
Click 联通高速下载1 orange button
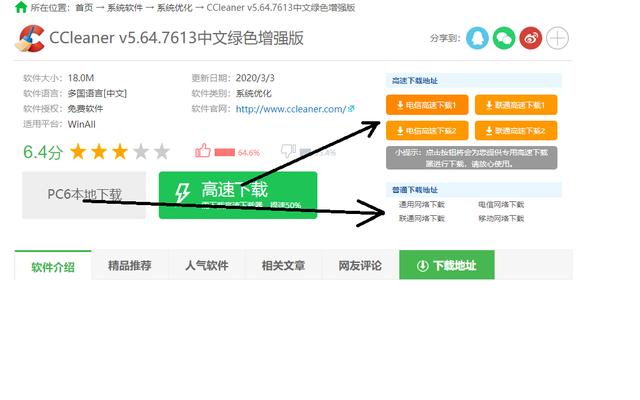pos(516,105)
